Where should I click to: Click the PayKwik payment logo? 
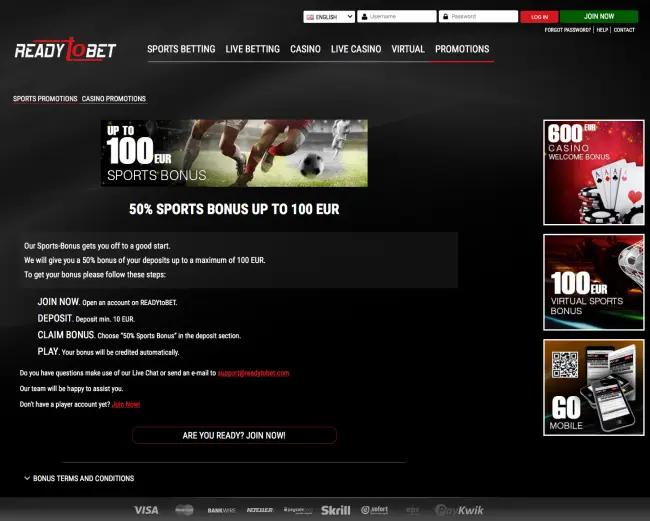click(459, 510)
